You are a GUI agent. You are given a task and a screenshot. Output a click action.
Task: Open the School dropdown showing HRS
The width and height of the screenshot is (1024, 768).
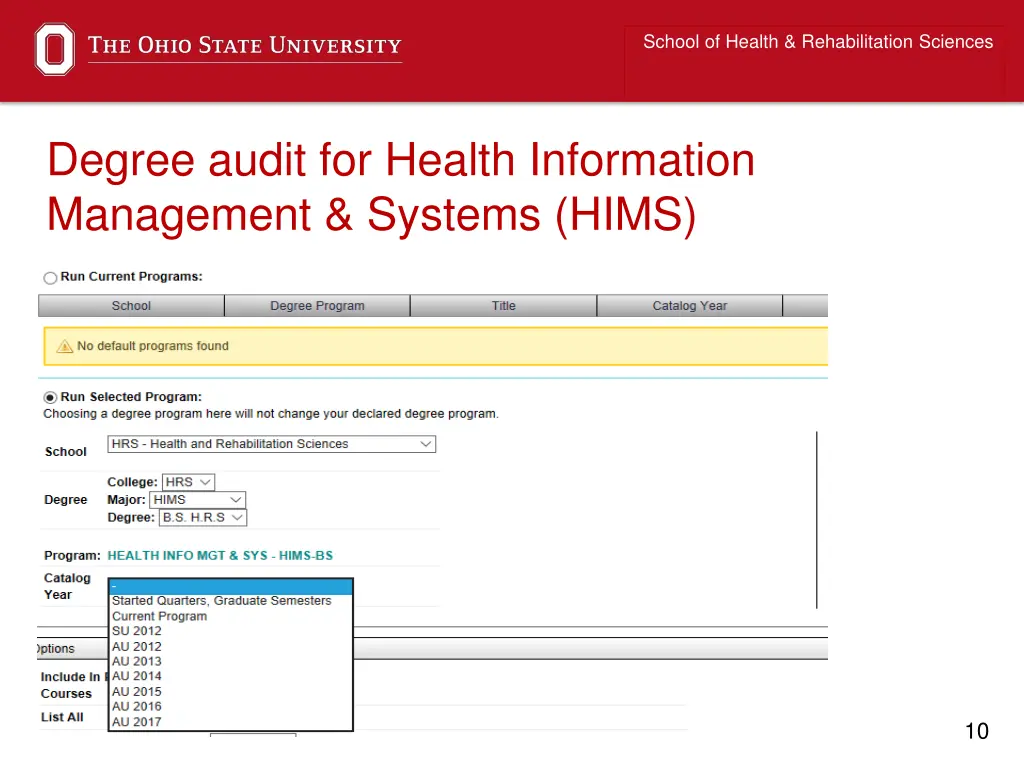[272, 444]
